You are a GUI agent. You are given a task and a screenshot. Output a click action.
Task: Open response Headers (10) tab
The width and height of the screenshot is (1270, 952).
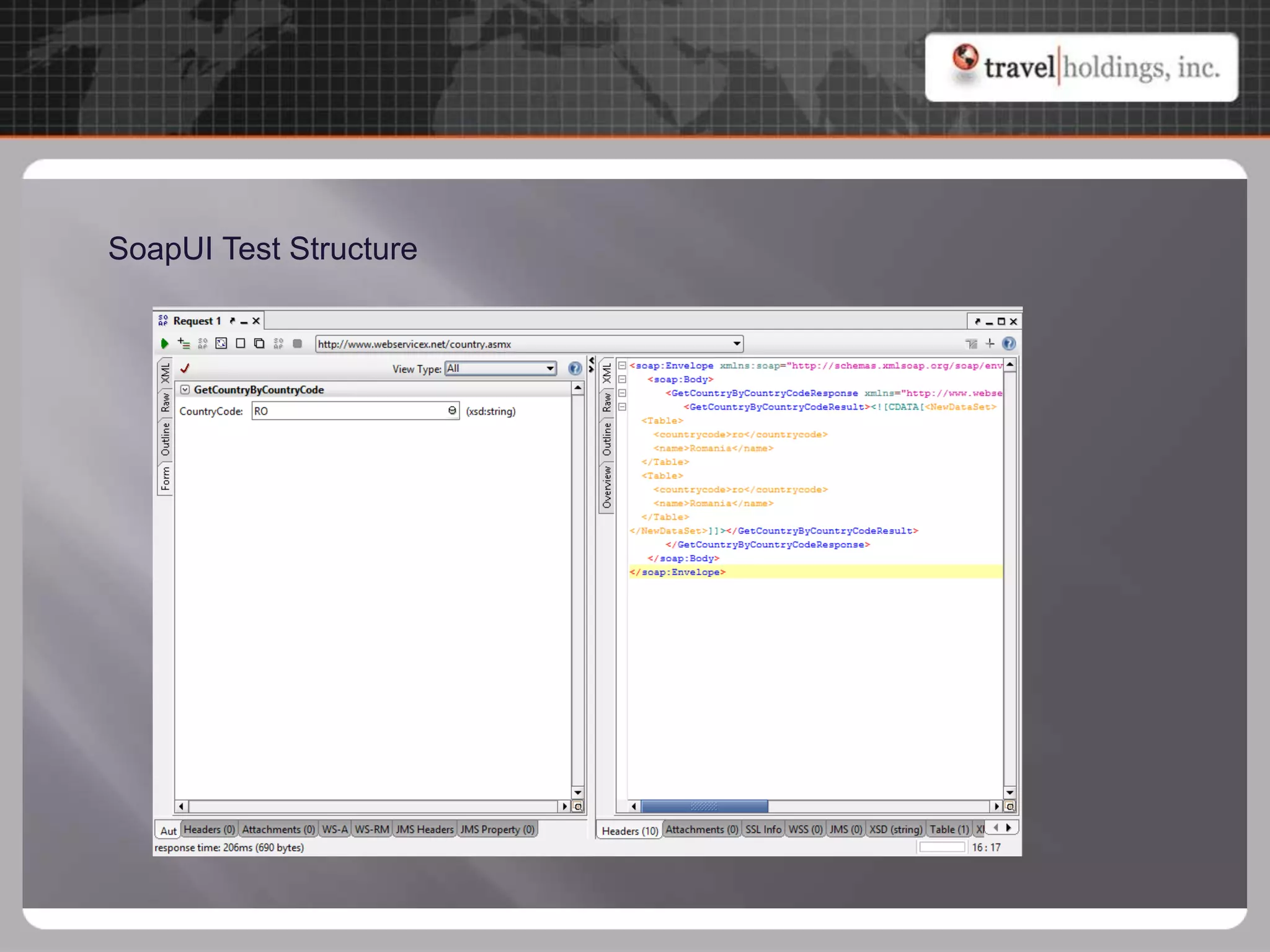pyautogui.click(x=629, y=831)
